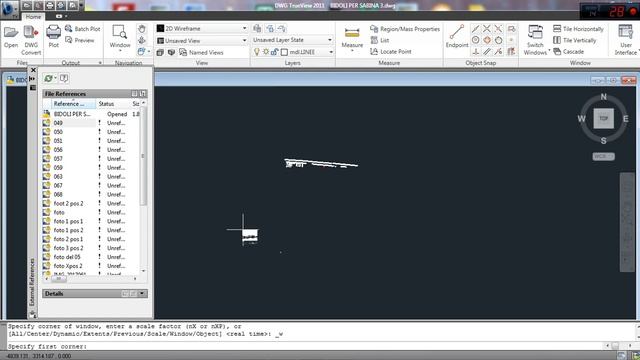Open the WCS dropdown below ViewCube

pyautogui.click(x=603, y=156)
